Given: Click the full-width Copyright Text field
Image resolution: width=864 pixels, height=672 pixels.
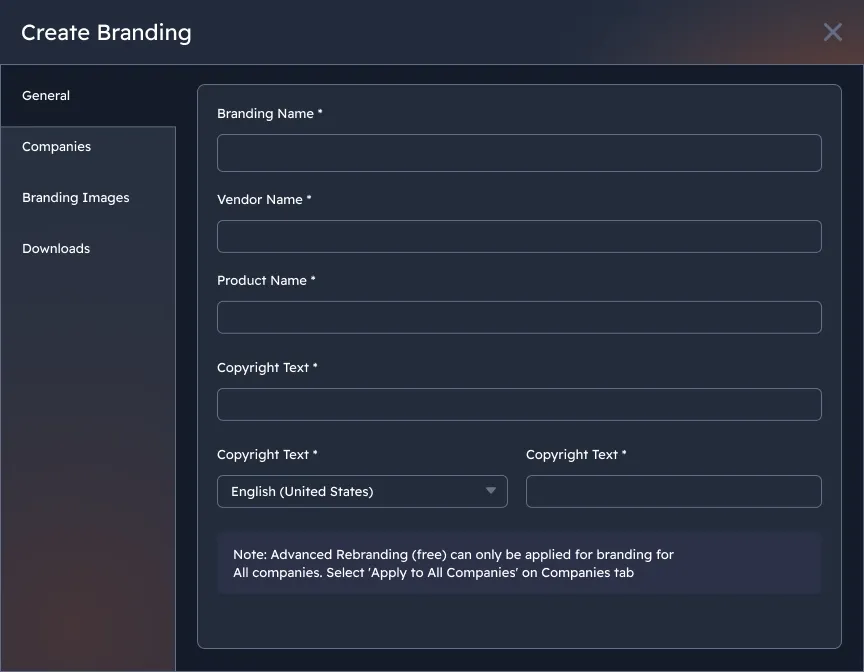Looking at the screenshot, I should pos(519,405).
